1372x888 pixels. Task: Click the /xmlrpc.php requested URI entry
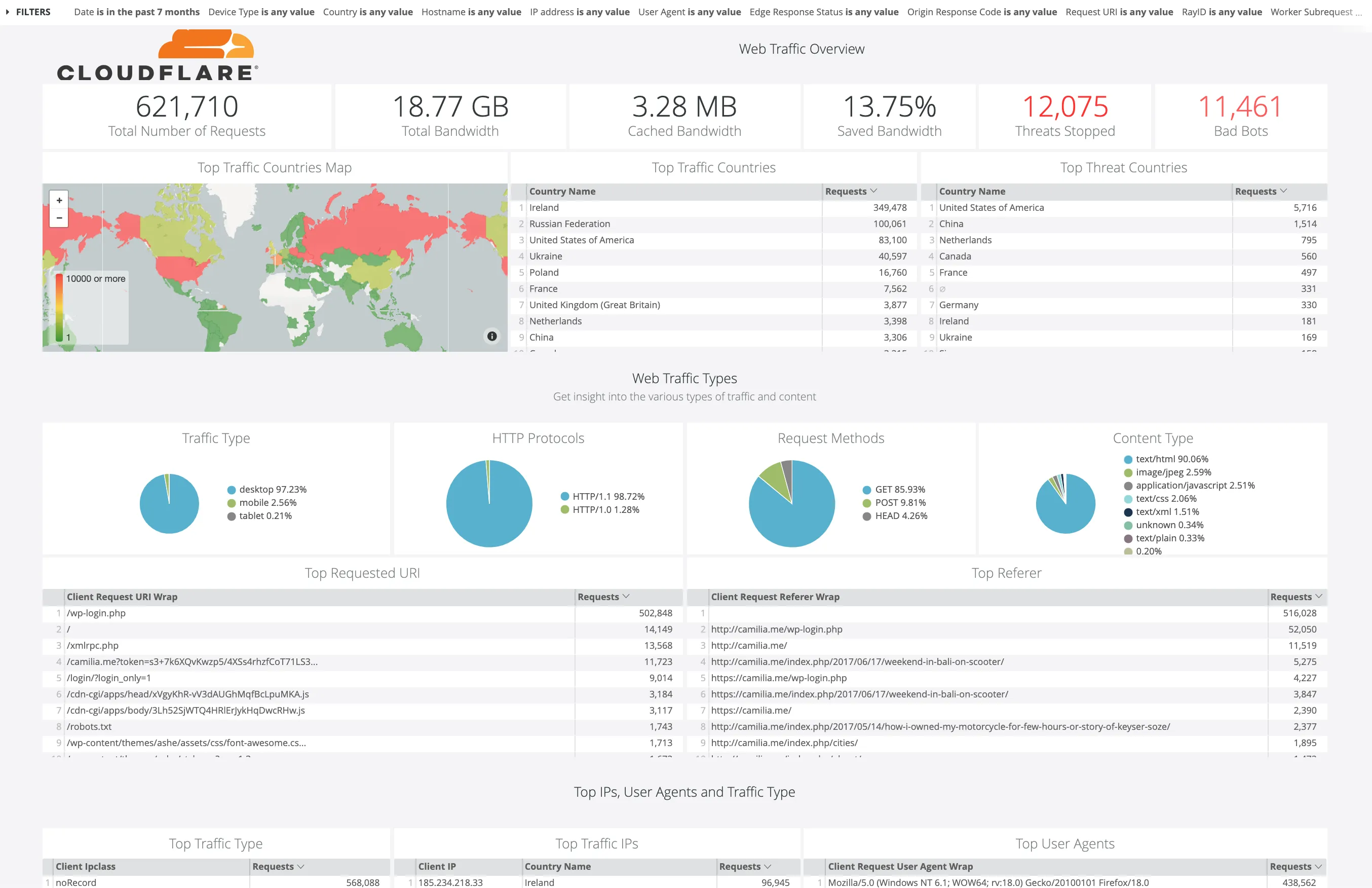point(94,645)
